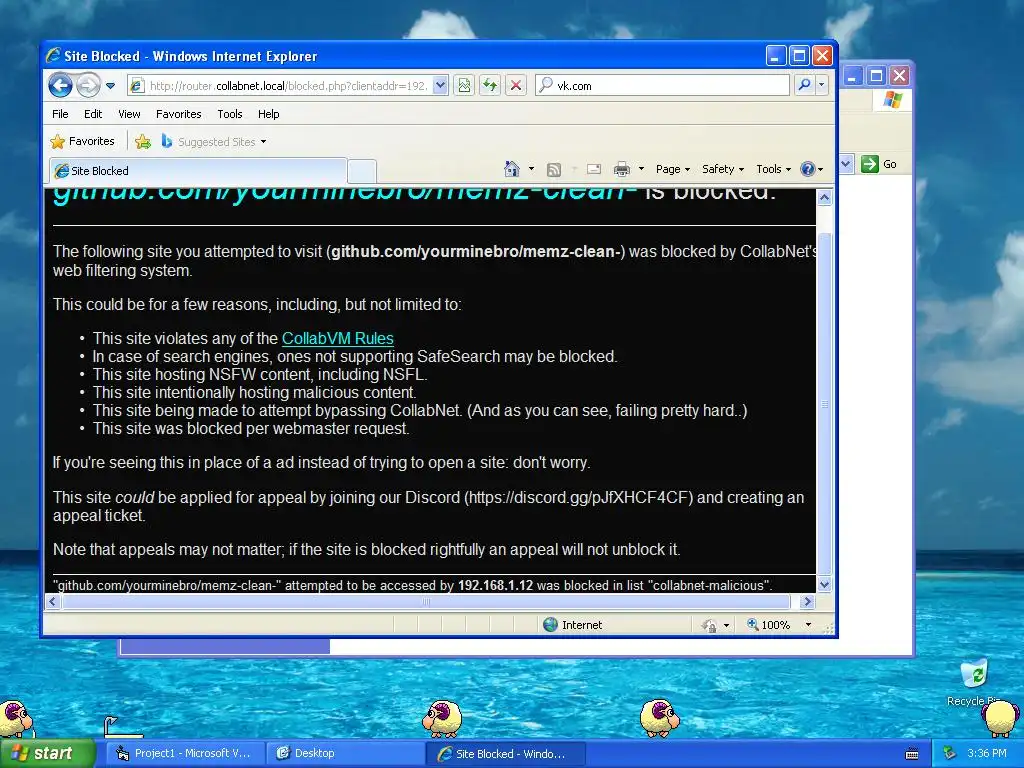Switch to Project1 Microsoft taskbar item
1024x768 pixels.
pyautogui.click(x=184, y=754)
